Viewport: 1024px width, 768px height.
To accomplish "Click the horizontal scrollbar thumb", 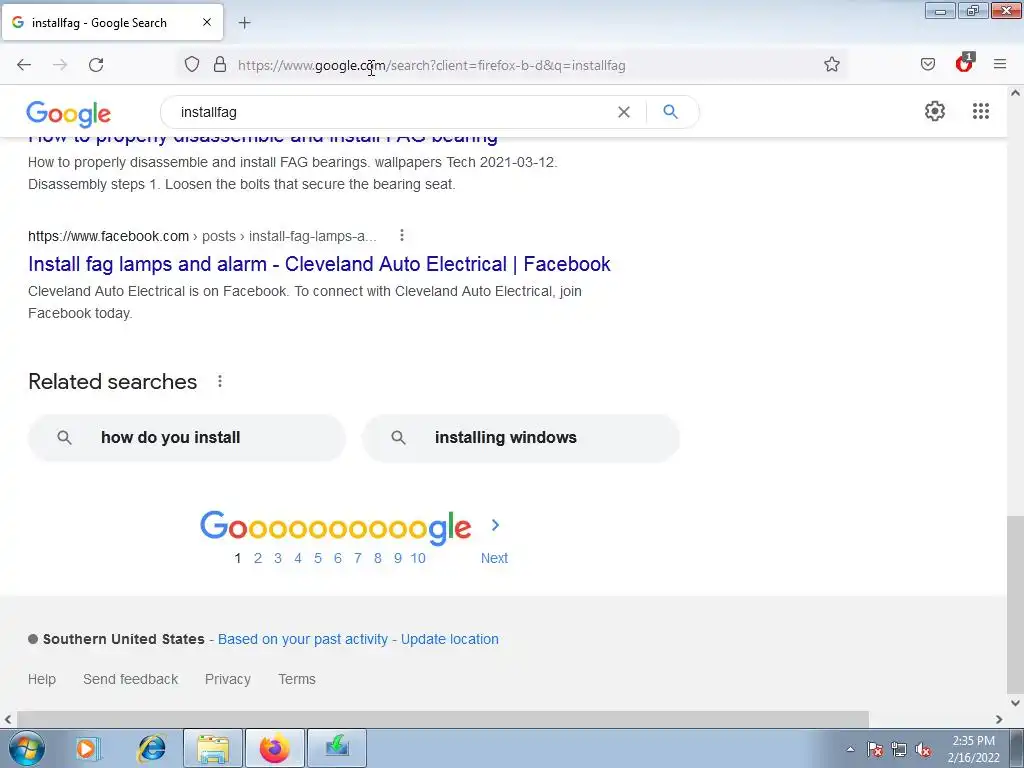I will [443, 719].
